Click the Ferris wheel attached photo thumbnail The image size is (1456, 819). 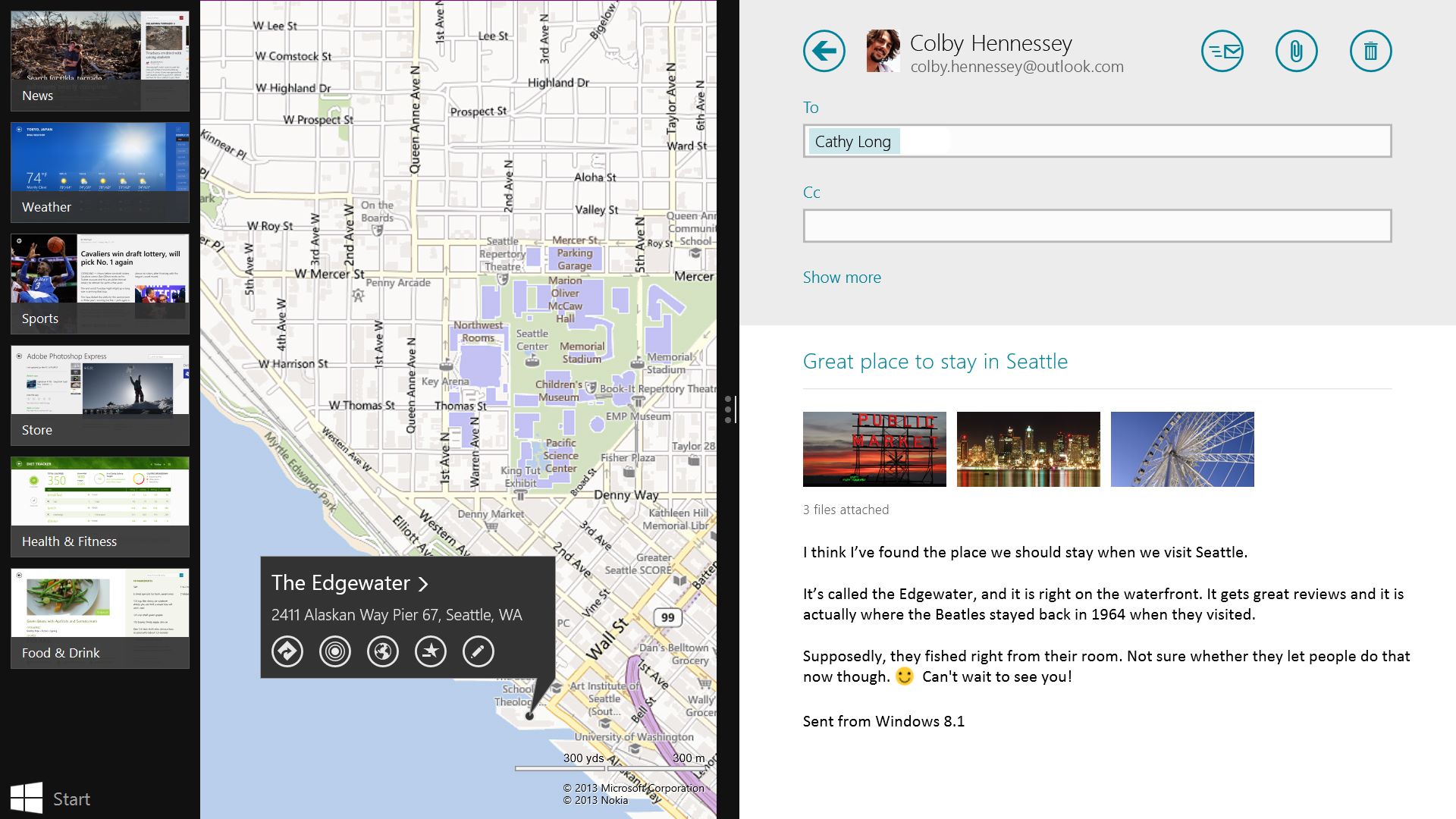click(1182, 449)
